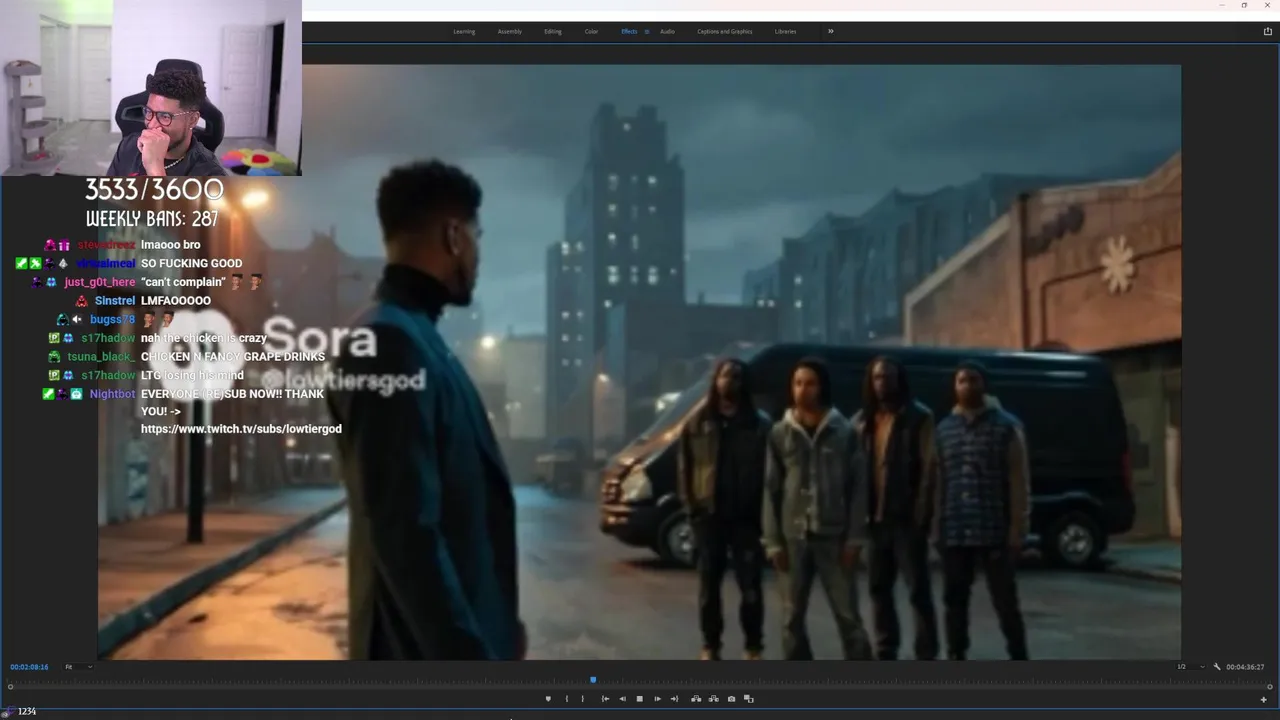The height and width of the screenshot is (720, 1280).
Task: Open playback resolution 1/2 dropdown
Action: click(x=1190, y=667)
